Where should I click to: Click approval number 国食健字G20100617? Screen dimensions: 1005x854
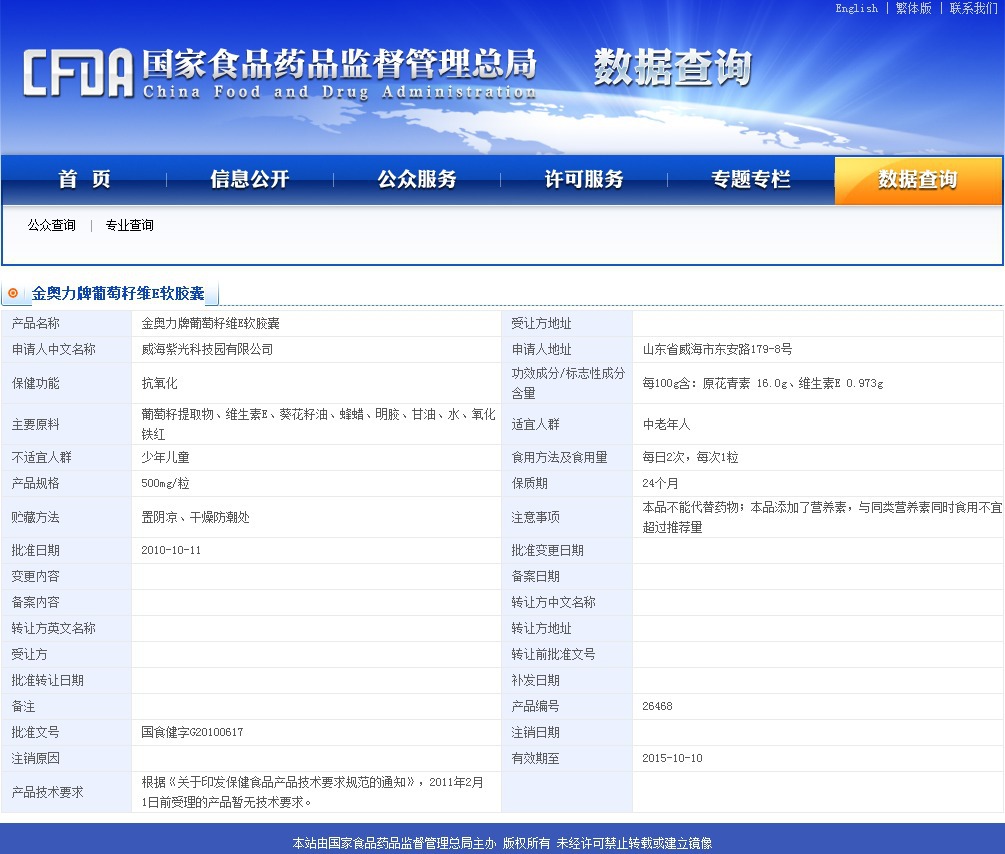tap(192, 732)
